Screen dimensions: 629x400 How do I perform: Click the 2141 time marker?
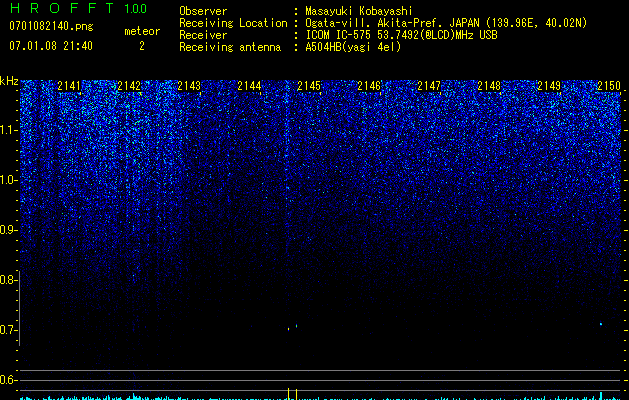(69, 86)
